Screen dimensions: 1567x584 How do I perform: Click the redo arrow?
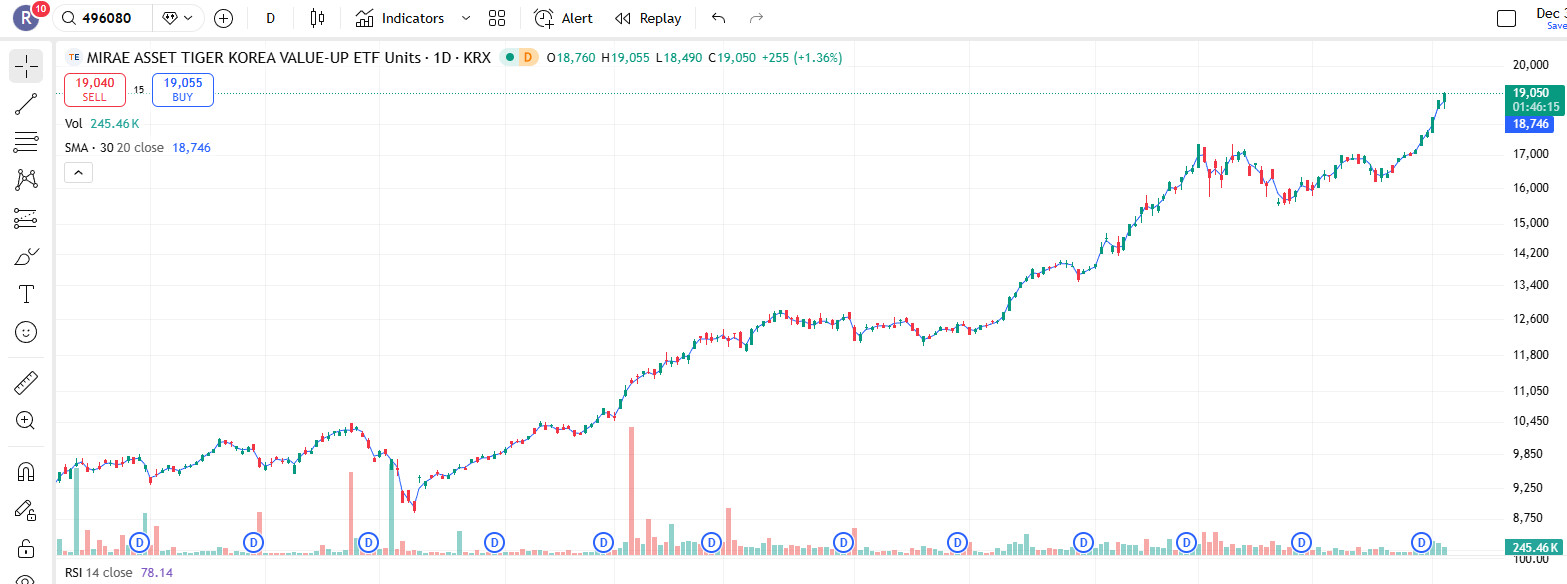point(757,18)
